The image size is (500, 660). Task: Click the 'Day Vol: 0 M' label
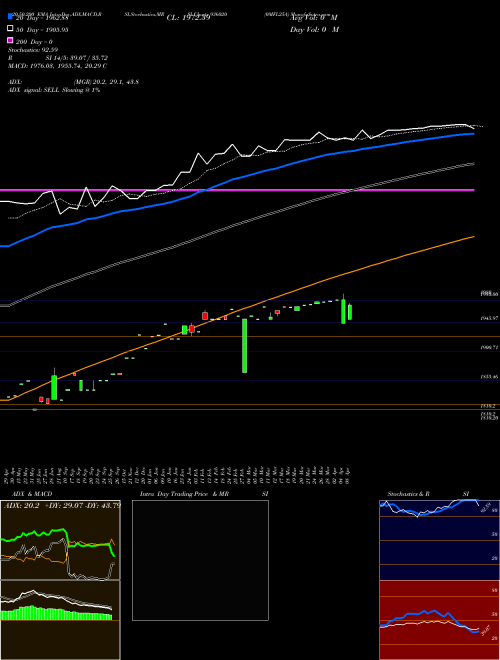pyautogui.click(x=314, y=29)
